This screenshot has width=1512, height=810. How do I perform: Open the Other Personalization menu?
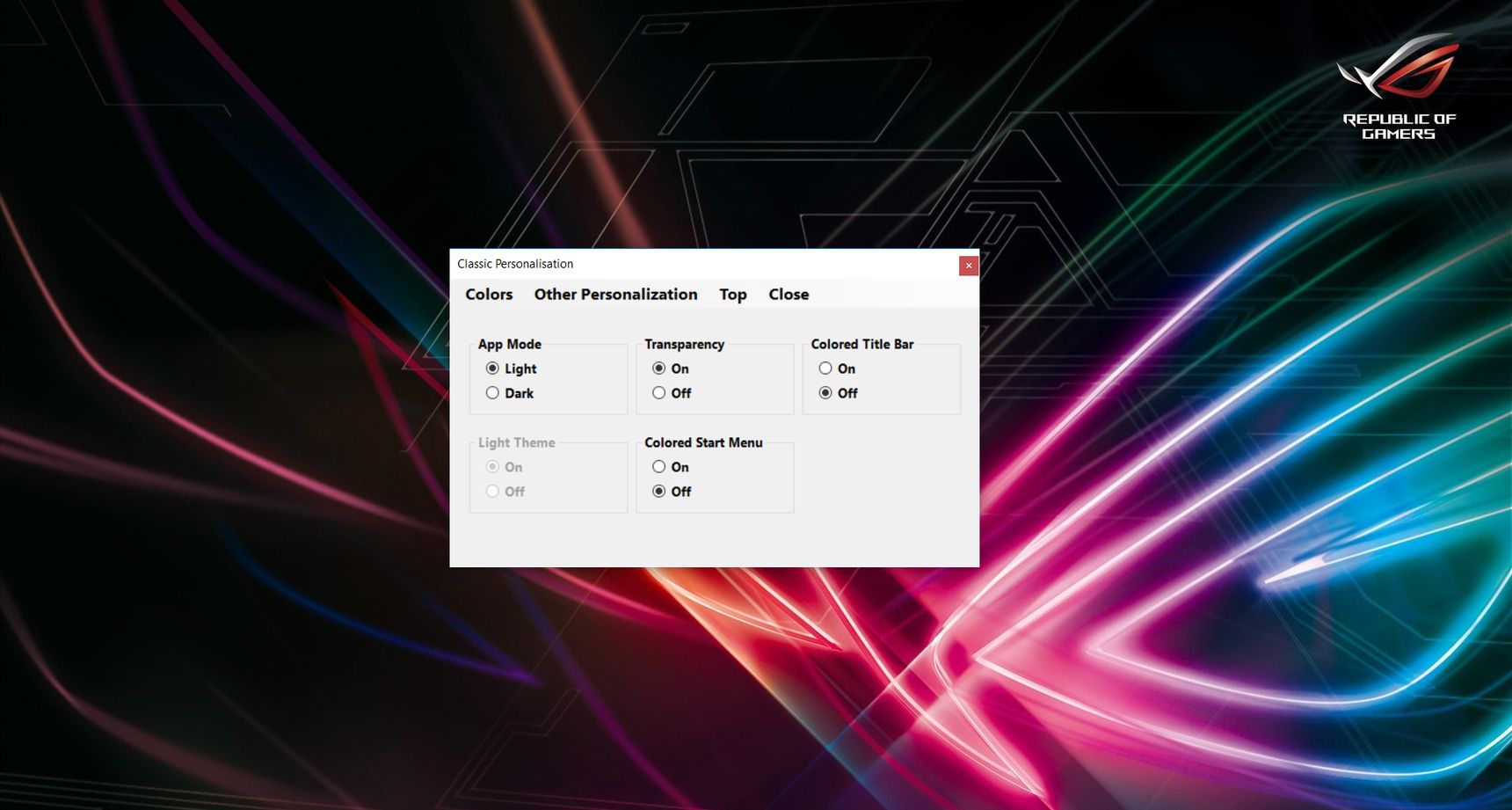615,295
